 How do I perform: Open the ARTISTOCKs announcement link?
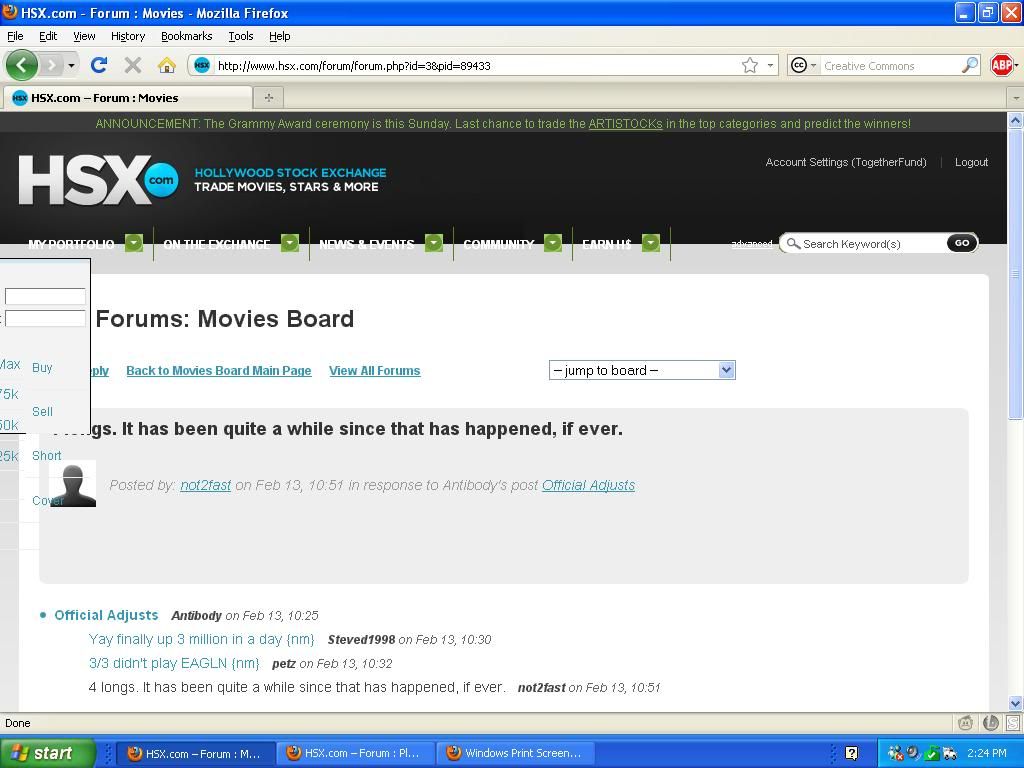(625, 124)
